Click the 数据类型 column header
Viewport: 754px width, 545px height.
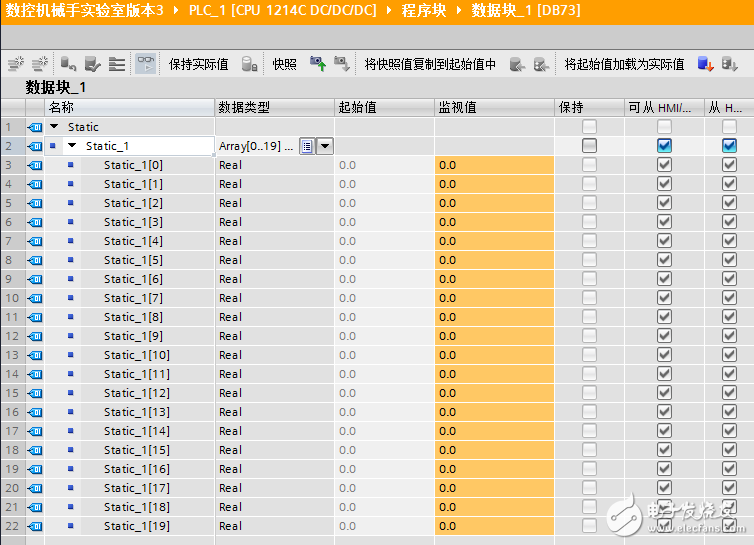pos(275,108)
